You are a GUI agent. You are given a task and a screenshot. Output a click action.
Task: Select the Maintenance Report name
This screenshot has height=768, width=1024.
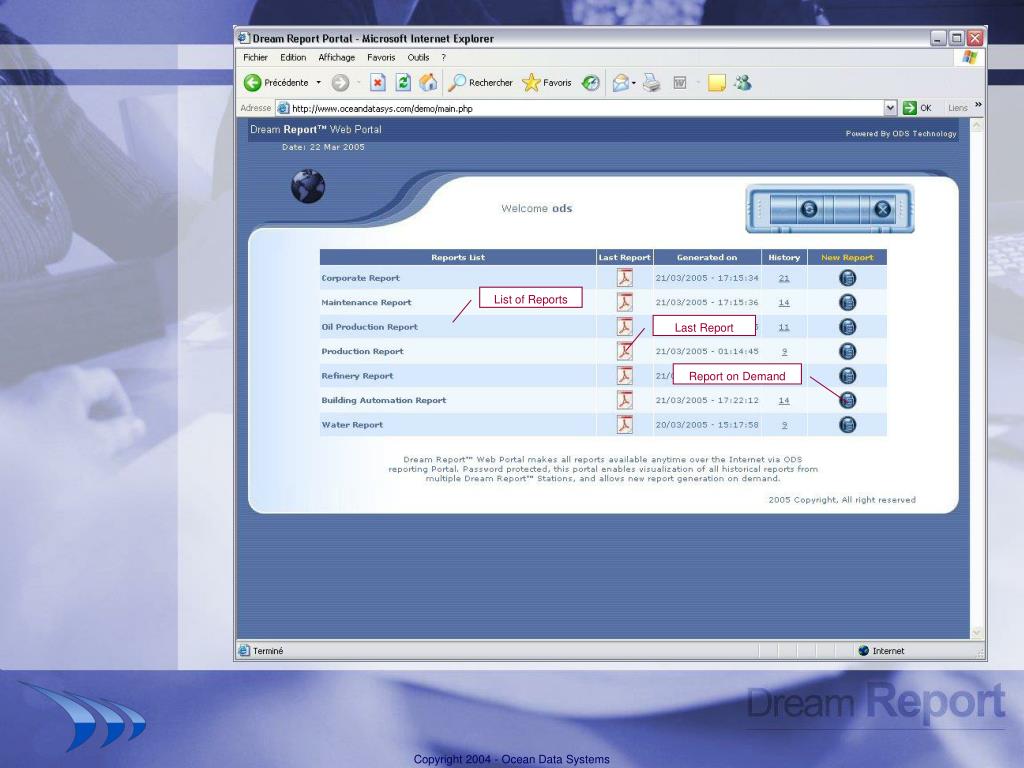(366, 302)
